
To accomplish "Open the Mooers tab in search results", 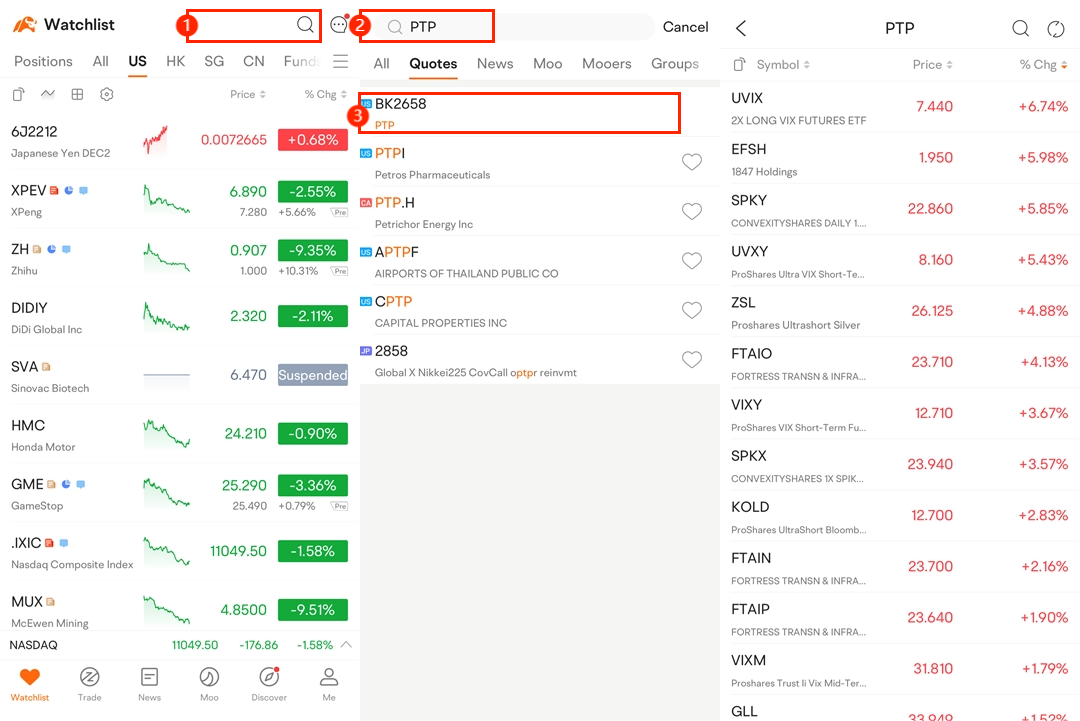I will tap(607, 63).
